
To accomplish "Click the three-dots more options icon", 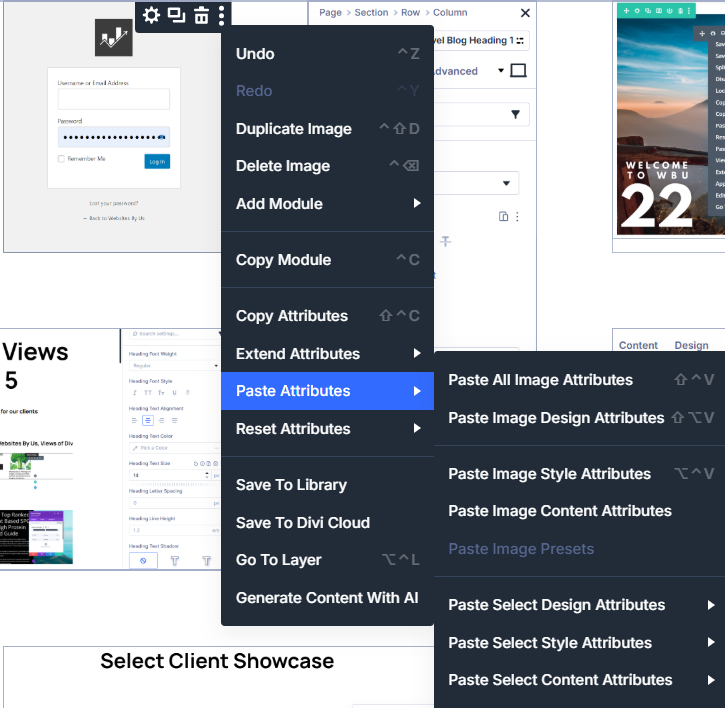I will [222, 15].
